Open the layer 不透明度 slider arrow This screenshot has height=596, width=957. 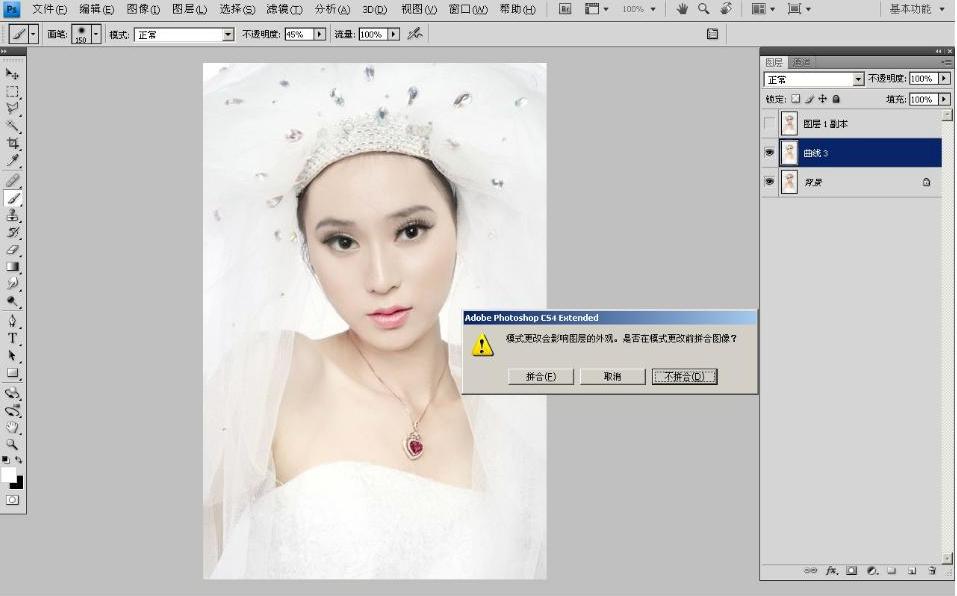(x=944, y=79)
